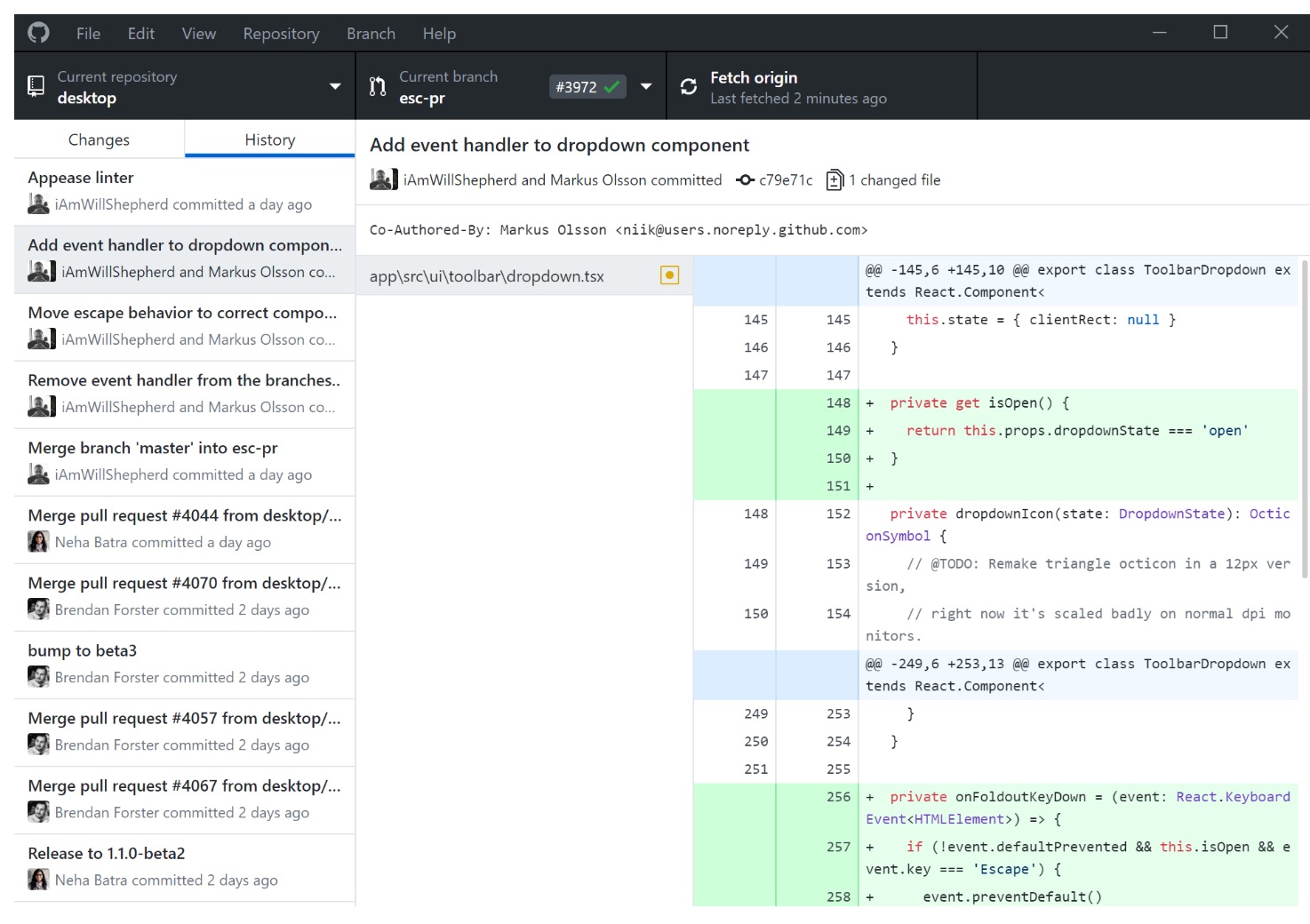Select the Appease linter commit
Viewport: 1310px width, 924px height.
185,191
